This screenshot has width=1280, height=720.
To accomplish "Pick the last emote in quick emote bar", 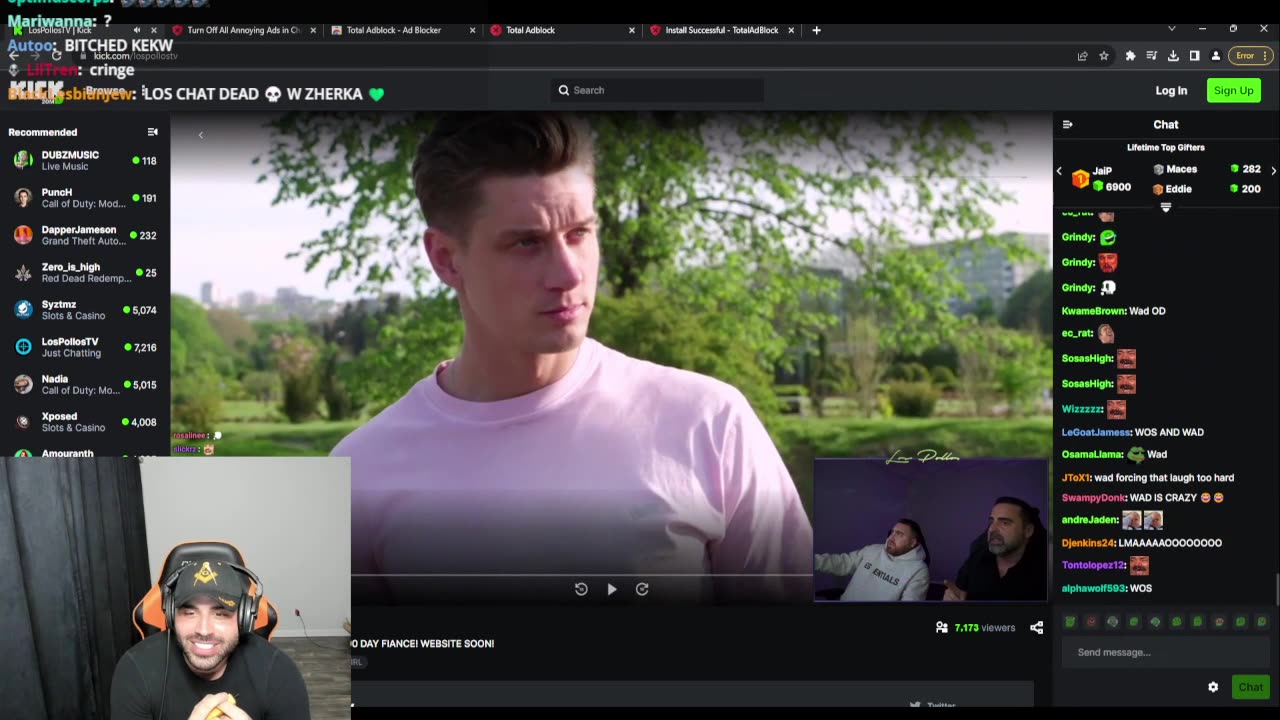I will [x=1262, y=622].
